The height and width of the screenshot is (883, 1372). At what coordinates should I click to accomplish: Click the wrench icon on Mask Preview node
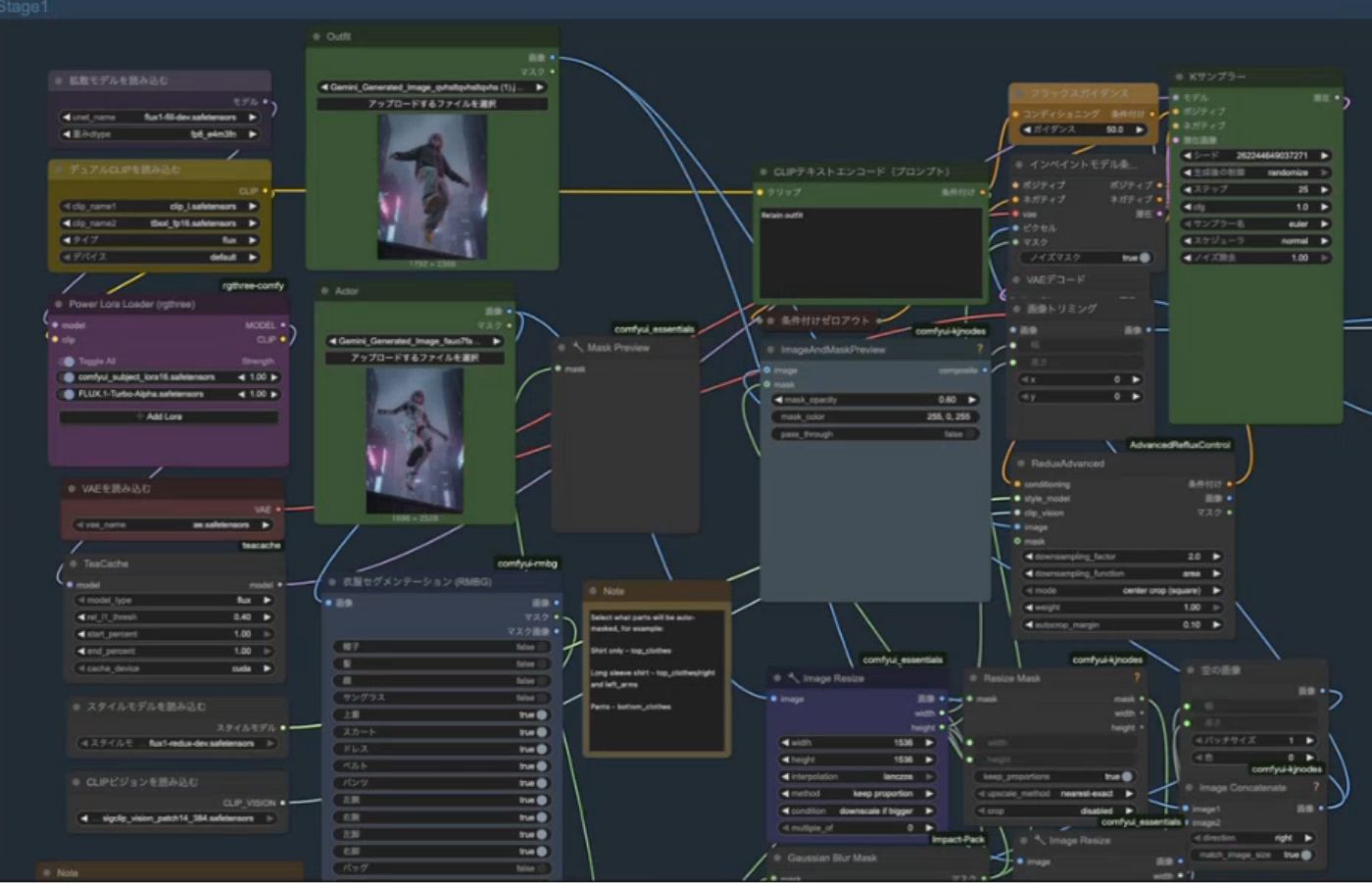coord(577,348)
